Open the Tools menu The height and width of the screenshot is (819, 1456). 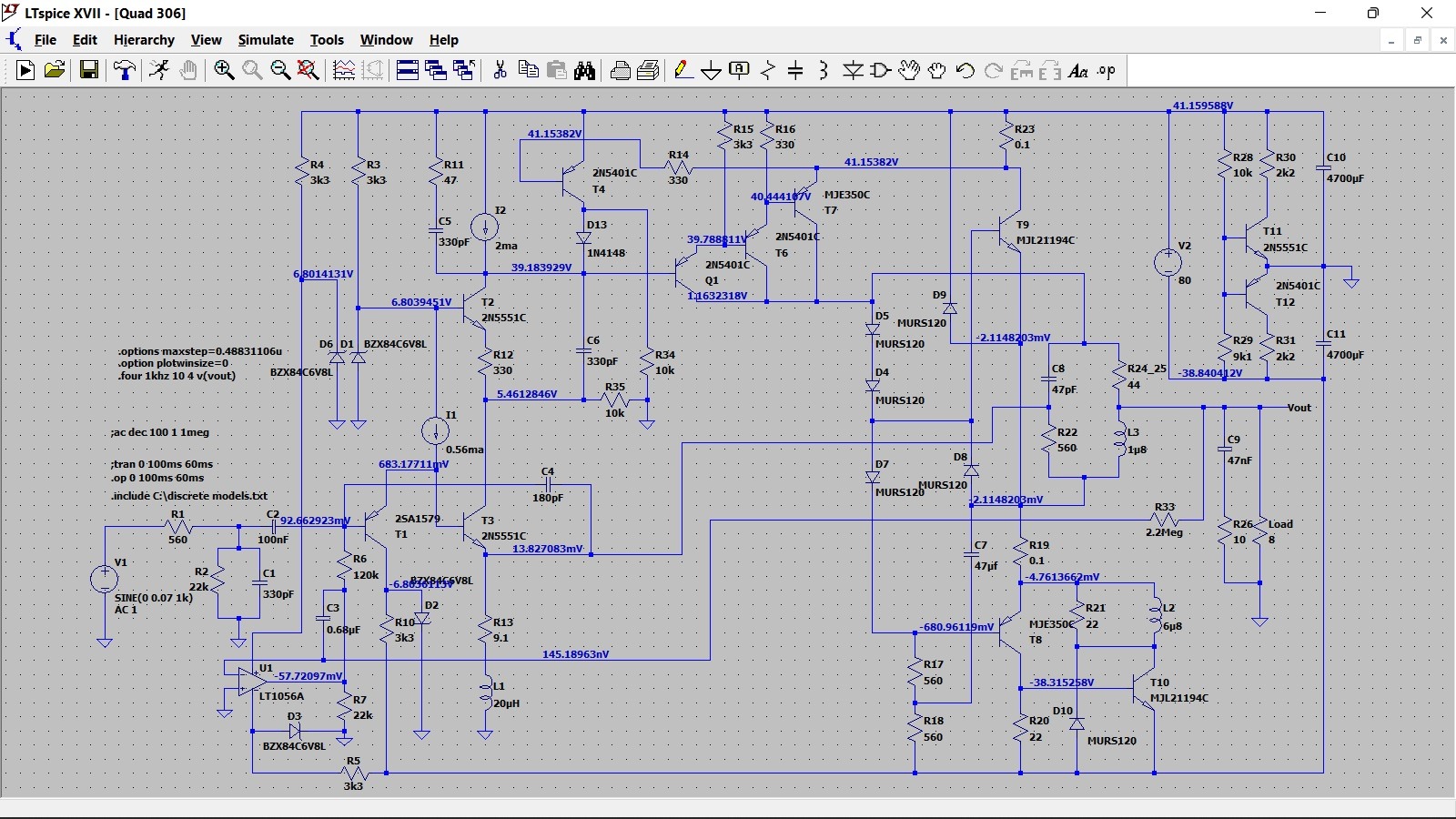point(327,40)
